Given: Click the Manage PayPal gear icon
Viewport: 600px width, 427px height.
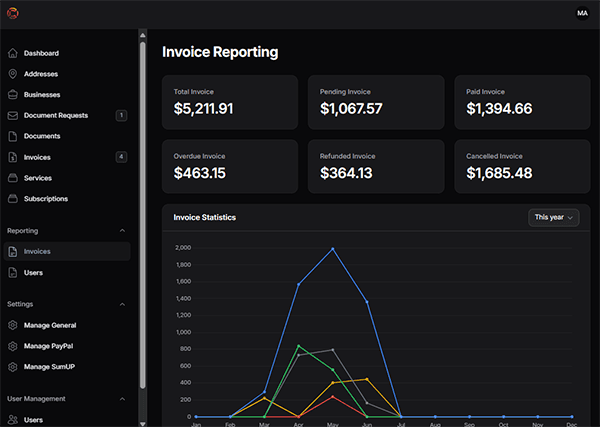Looking at the screenshot, I should (x=12, y=346).
